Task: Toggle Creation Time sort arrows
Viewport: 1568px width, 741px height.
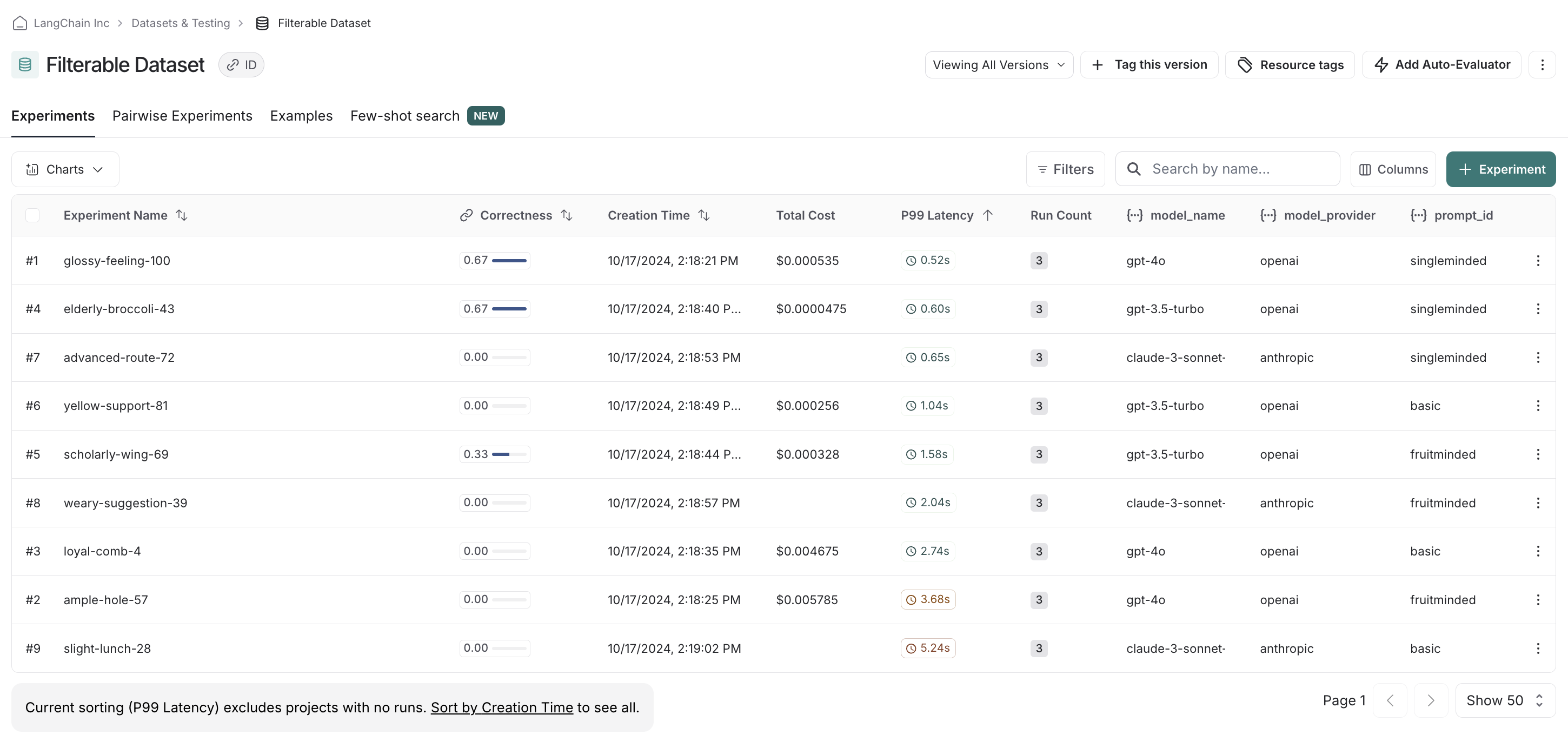Action: point(703,215)
